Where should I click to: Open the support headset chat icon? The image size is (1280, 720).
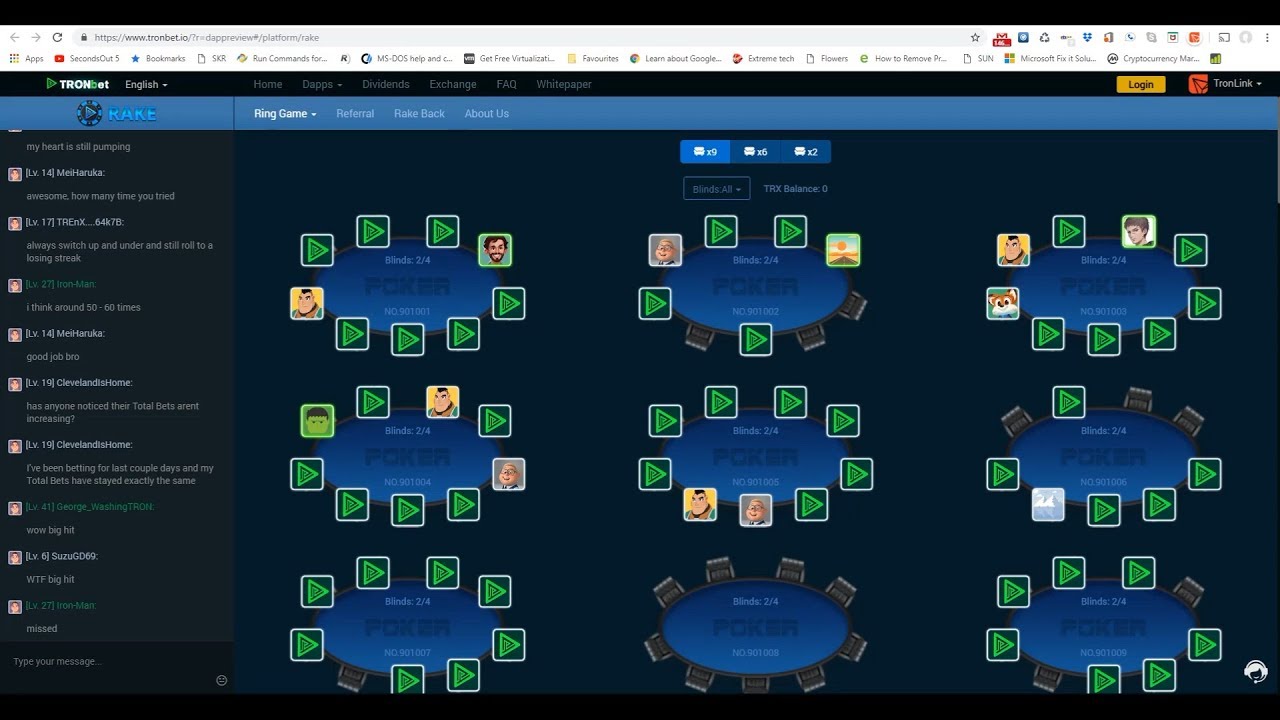pyautogui.click(x=1255, y=671)
